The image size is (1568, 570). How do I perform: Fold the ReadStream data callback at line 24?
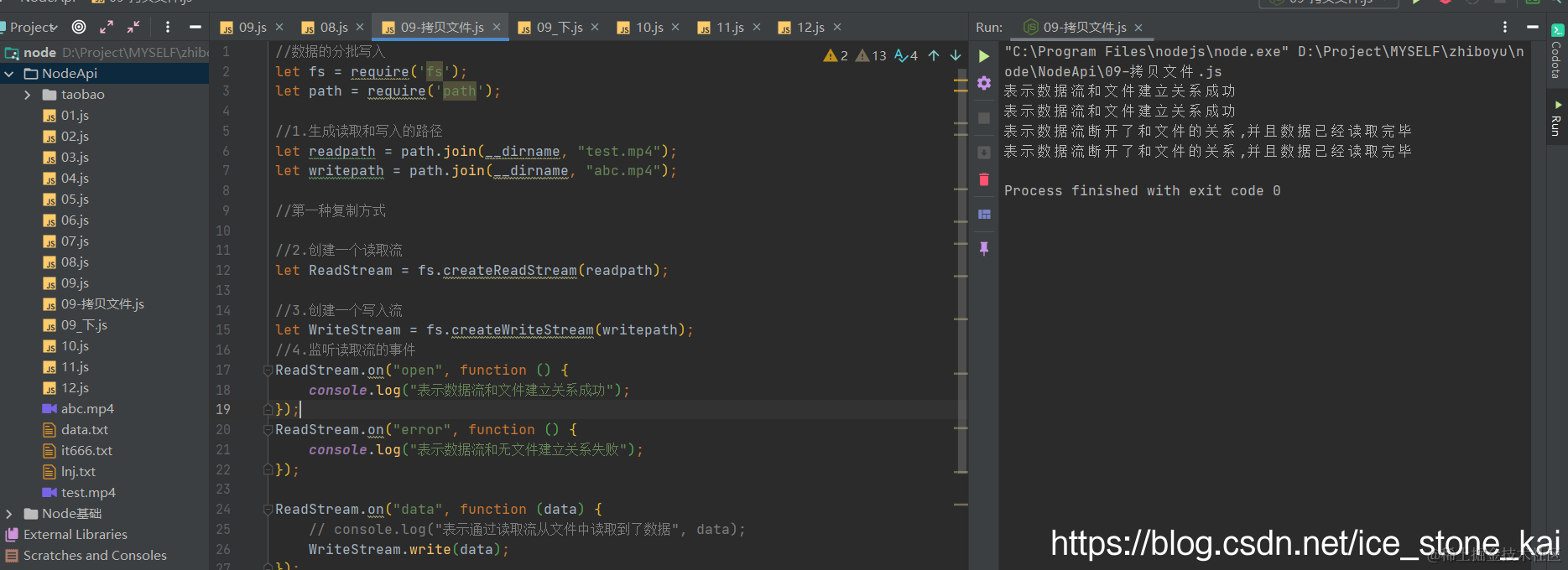pyautogui.click(x=268, y=510)
